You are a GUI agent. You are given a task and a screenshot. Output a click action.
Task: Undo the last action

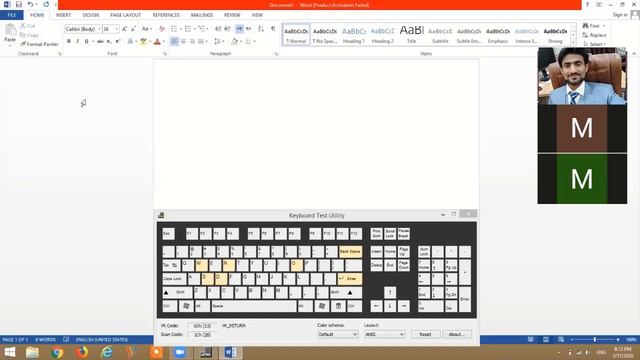(30, 4)
